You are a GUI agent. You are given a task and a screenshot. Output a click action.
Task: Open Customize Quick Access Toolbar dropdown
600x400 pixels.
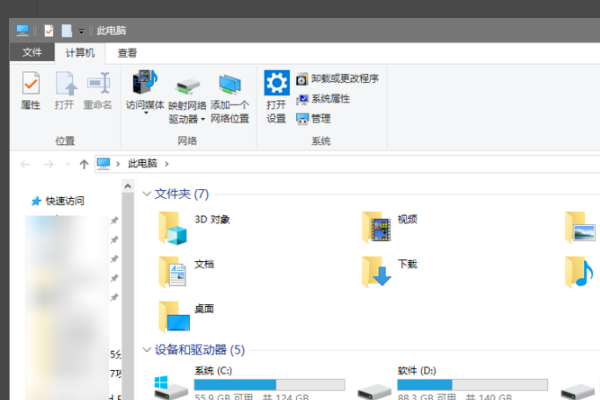[81, 31]
